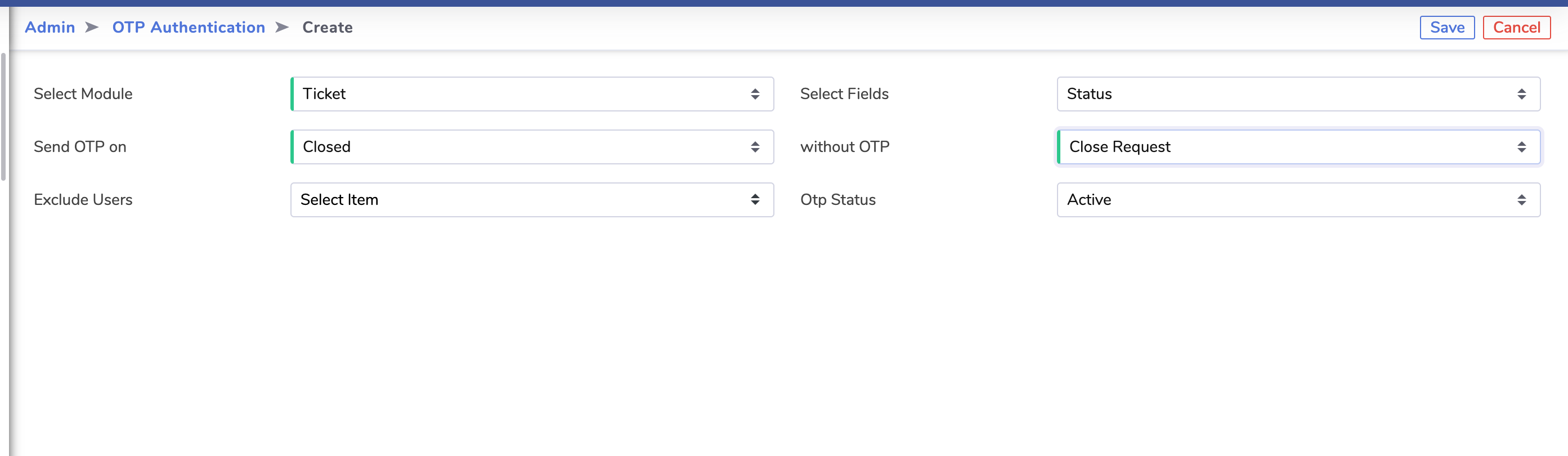Viewport: 1568px width, 456px height.
Task: Go to Admin breadcrumb link
Action: pos(50,28)
